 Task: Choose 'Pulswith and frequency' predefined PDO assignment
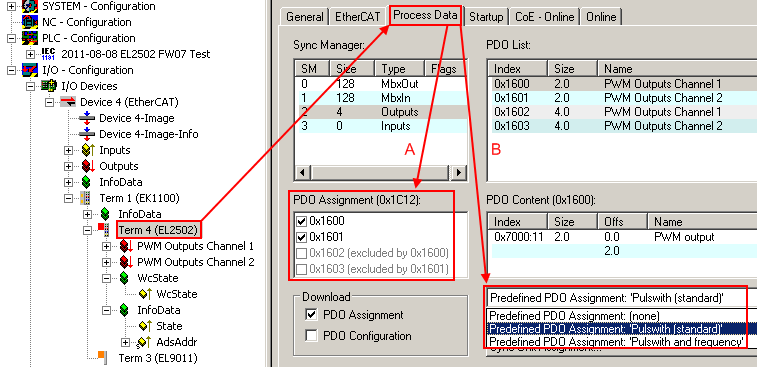point(617,342)
